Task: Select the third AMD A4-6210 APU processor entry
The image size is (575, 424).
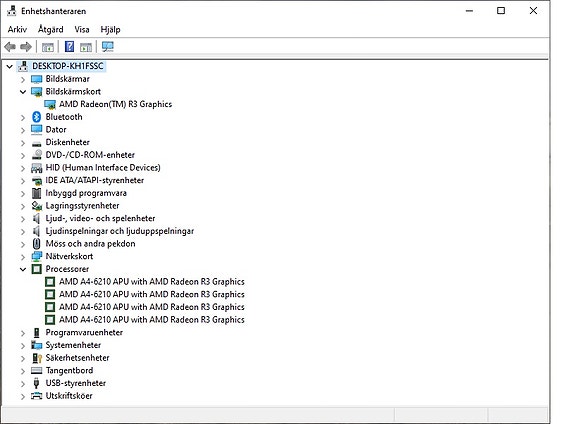Action: 152,307
